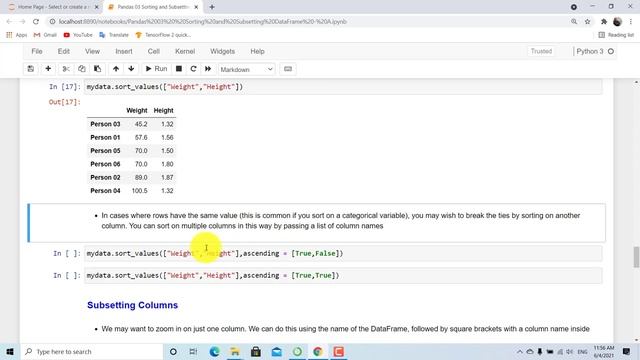640x360 pixels.
Task: Open Microsoft Edge from taskbar
Action: [x=214, y=351]
